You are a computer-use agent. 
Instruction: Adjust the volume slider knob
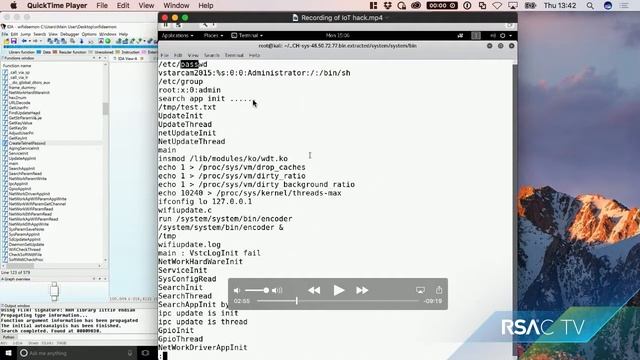click(x=266, y=290)
